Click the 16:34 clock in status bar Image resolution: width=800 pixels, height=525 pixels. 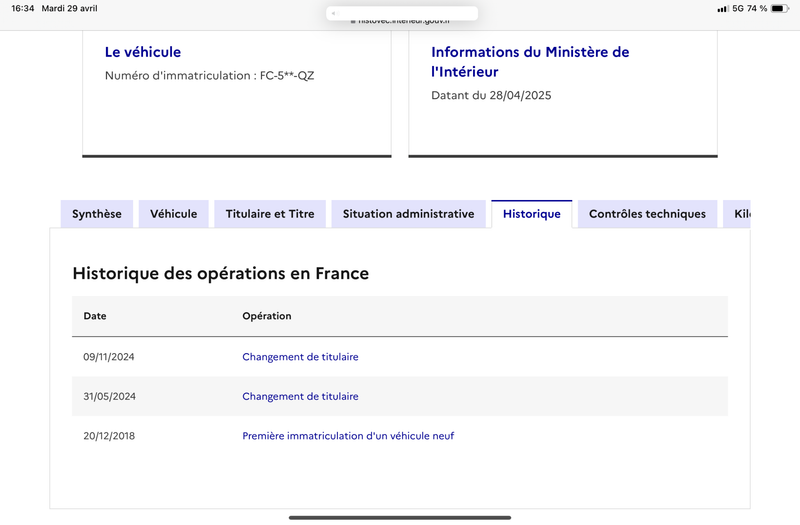click(x=22, y=8)
